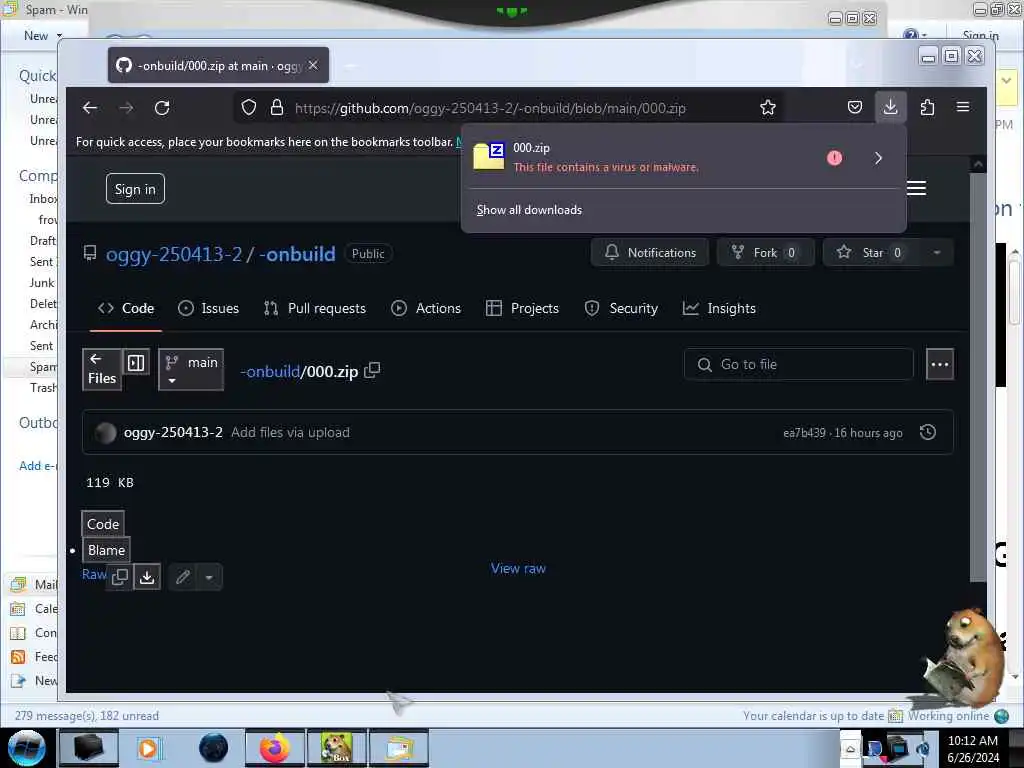Close the -onbuild/000.zip browser tab
Viewport: 1024px width, 768px height.
point(313,65)
